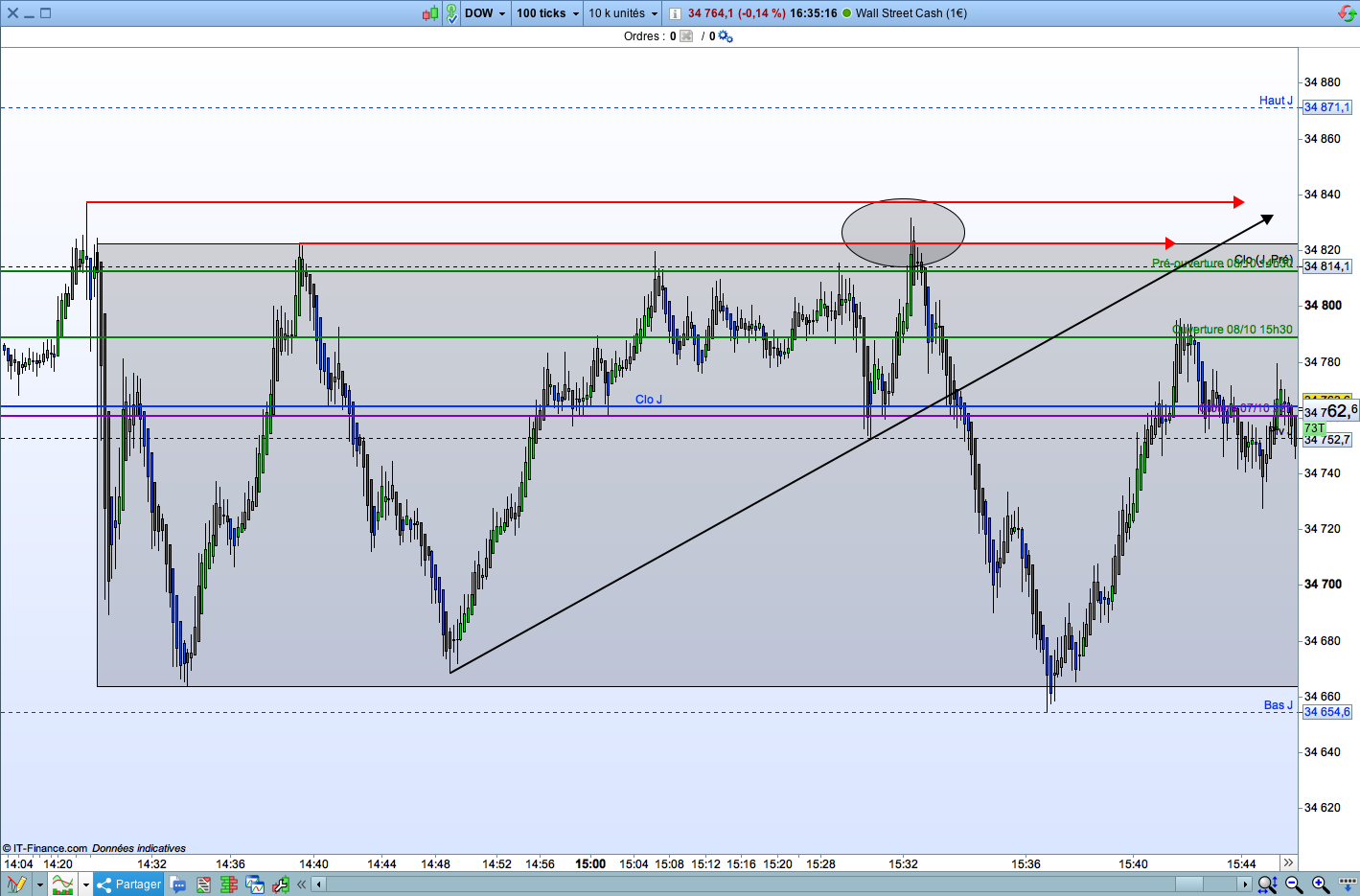
Task: Click the » chevron at time axis end
Action: tap(1289, 863)
